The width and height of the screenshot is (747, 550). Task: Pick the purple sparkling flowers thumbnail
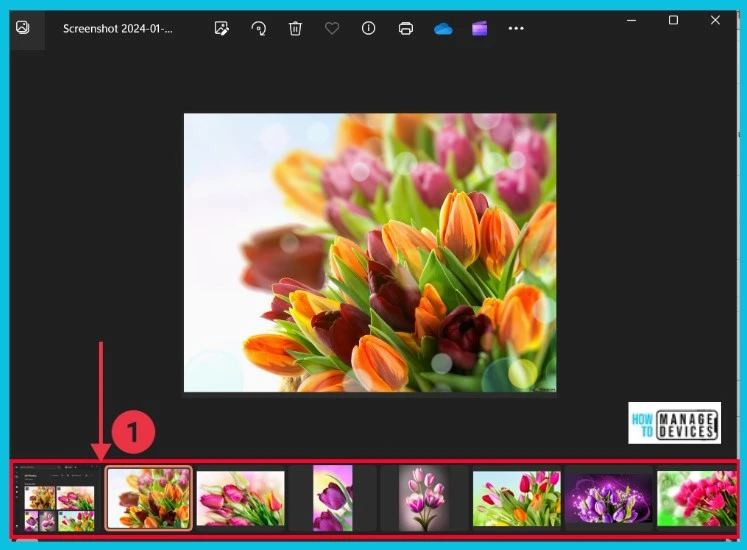click(x=608, y=498)
